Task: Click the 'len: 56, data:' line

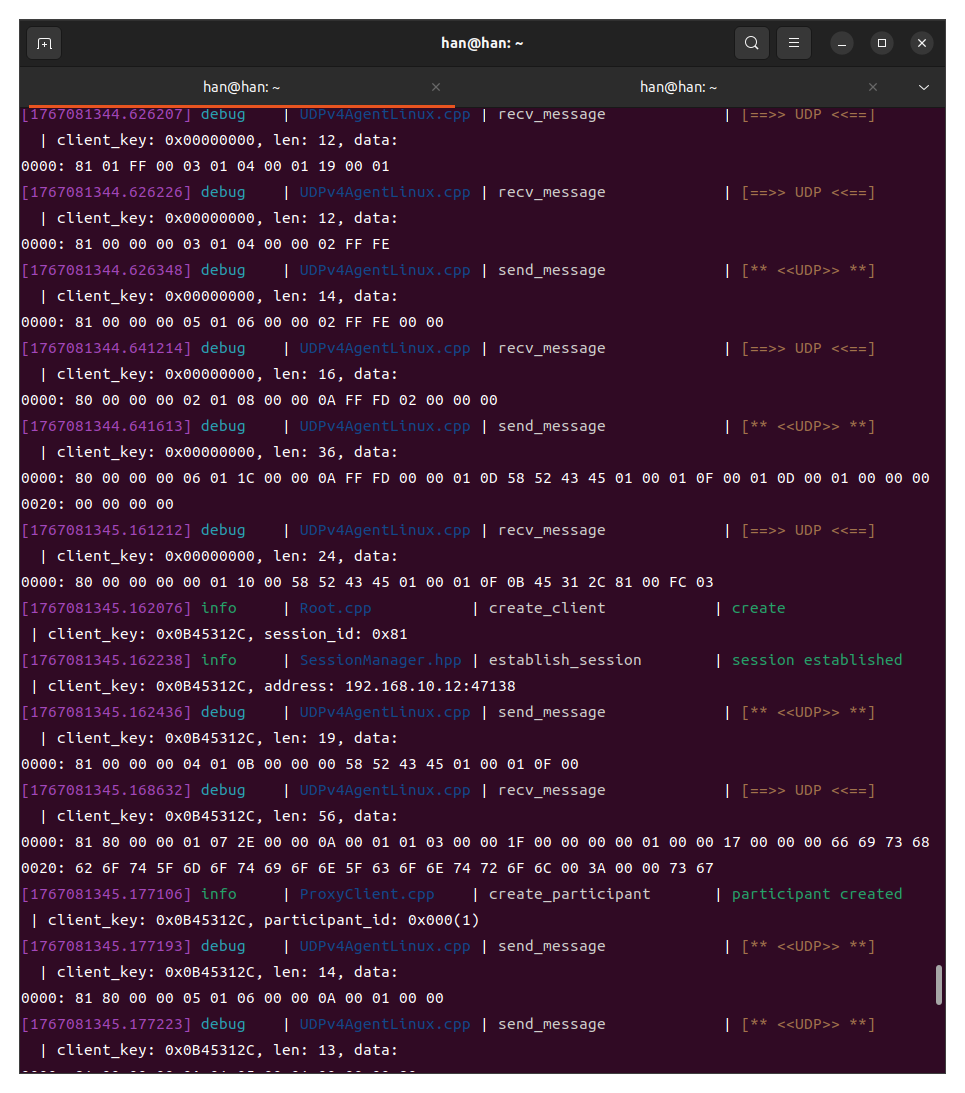Action: click(335, 816)
